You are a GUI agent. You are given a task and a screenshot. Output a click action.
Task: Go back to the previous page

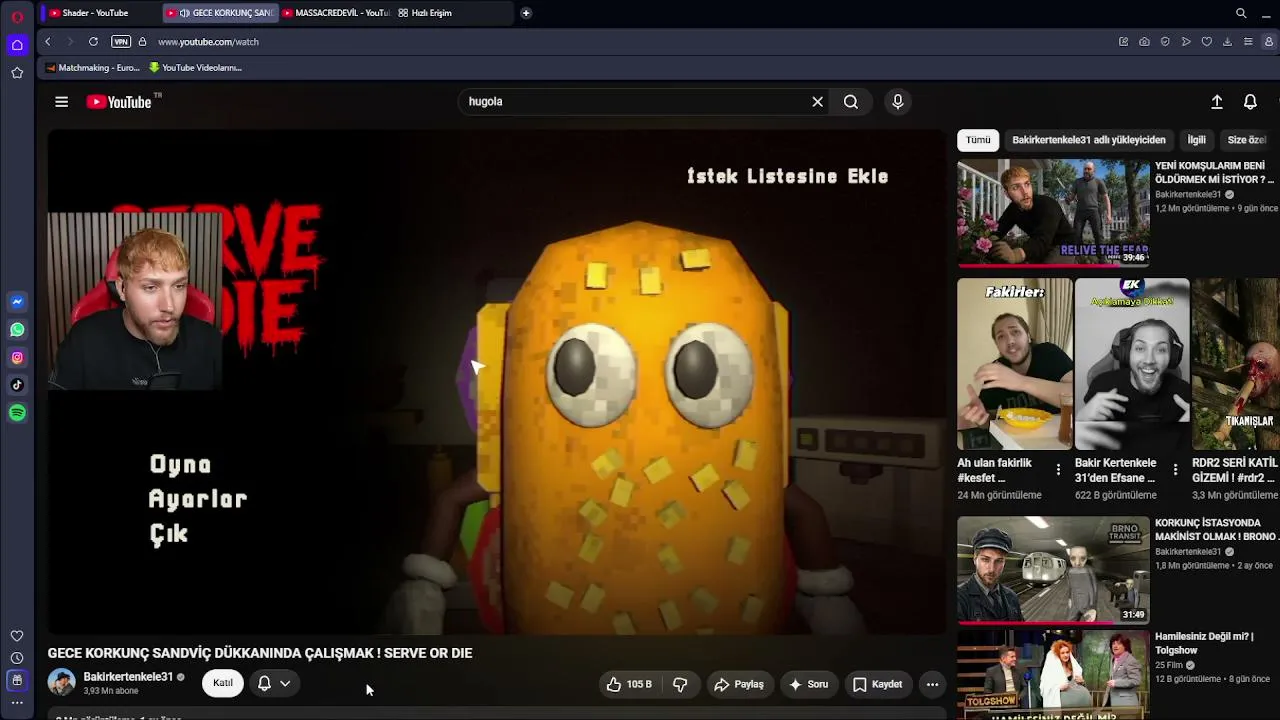[x=47, y=42]
